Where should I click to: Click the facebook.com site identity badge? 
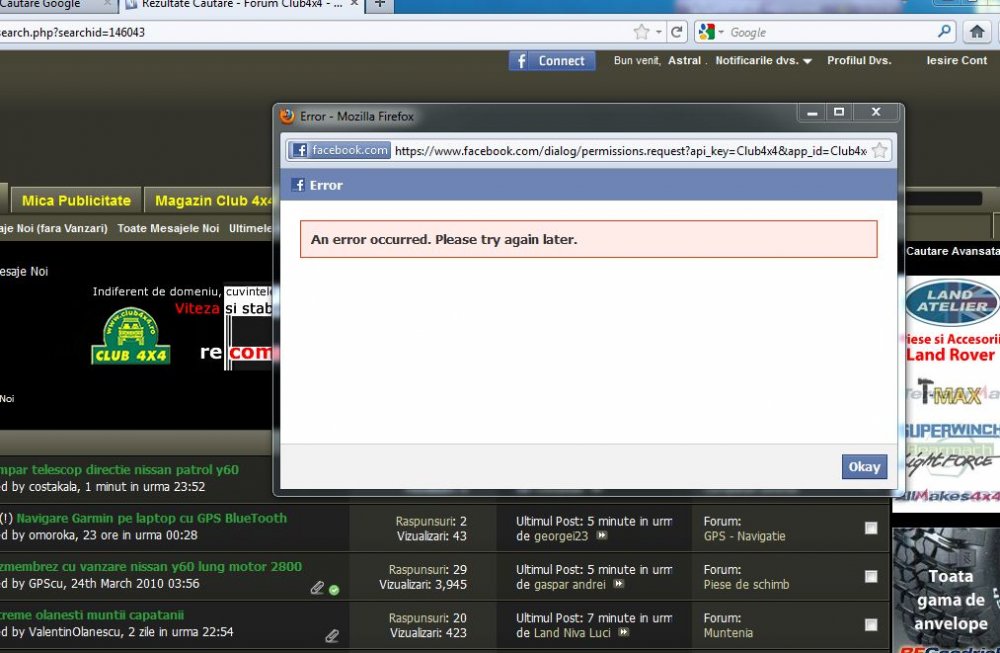(x=339, y=151)
